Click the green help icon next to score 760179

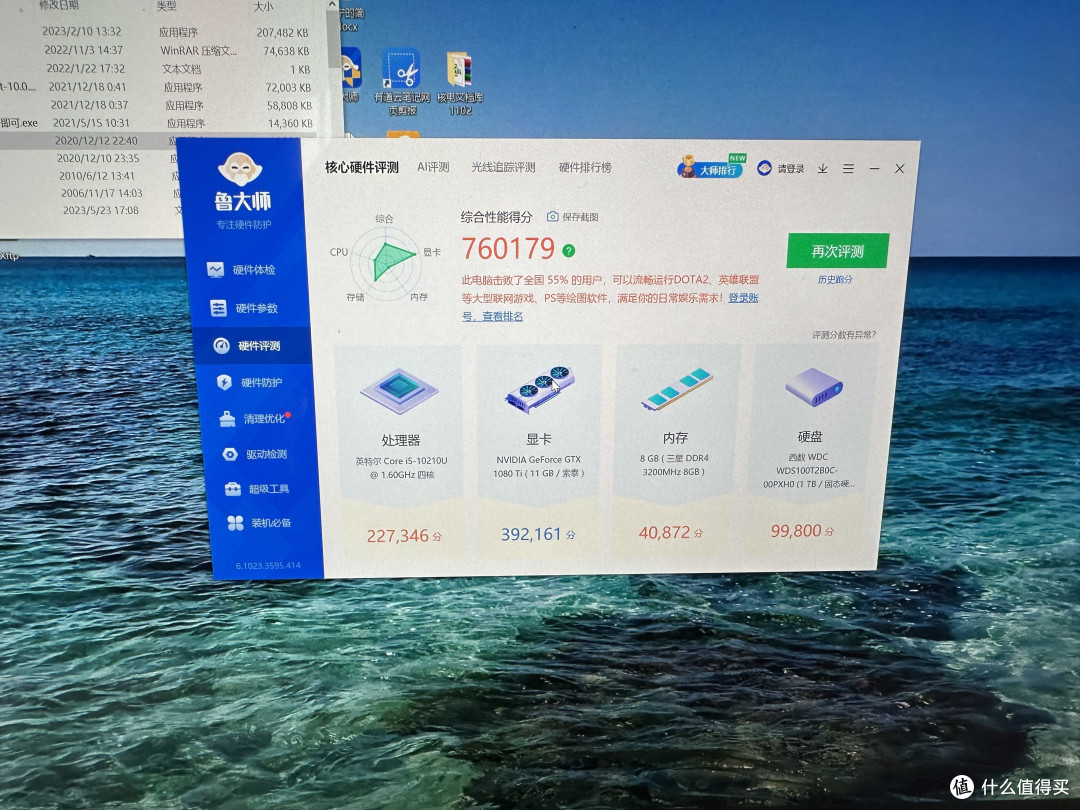point(568,251)
